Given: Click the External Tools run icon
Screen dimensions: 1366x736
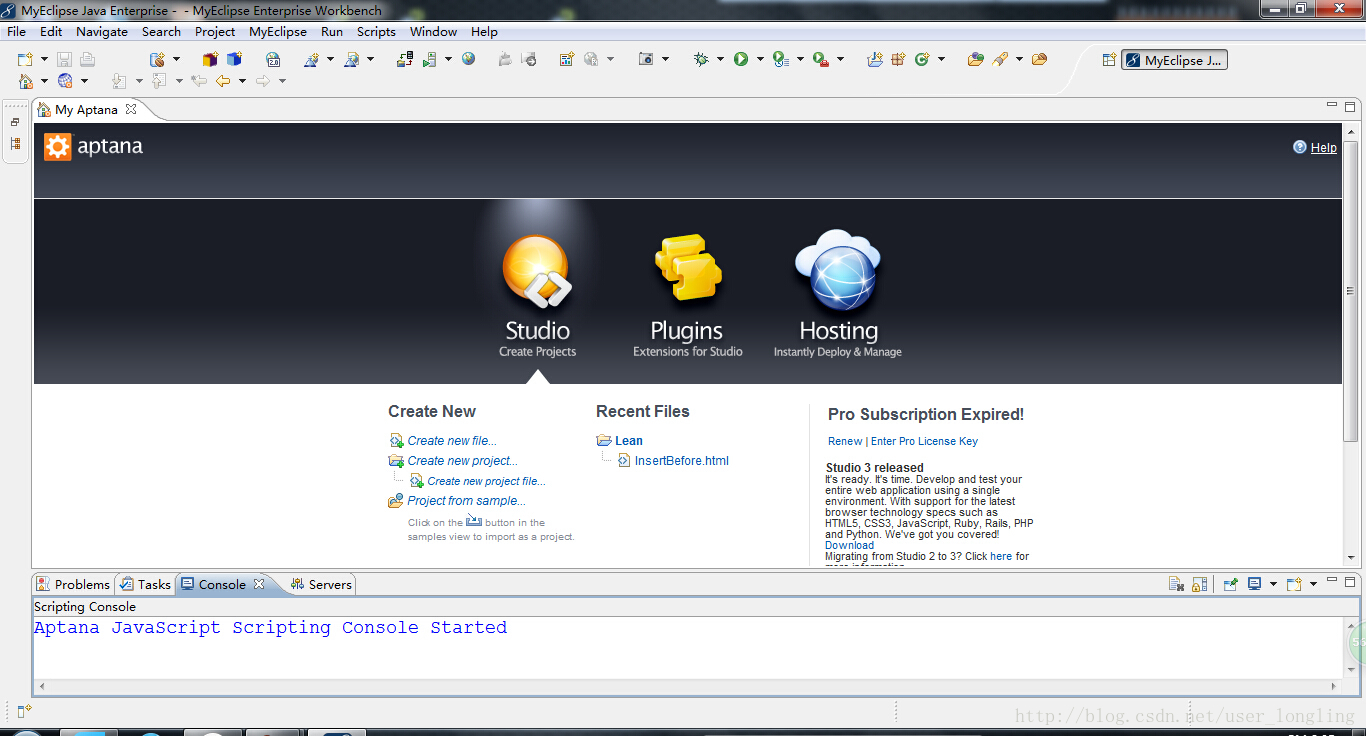Looking at the screenshot, I should (x=821, y=60).
